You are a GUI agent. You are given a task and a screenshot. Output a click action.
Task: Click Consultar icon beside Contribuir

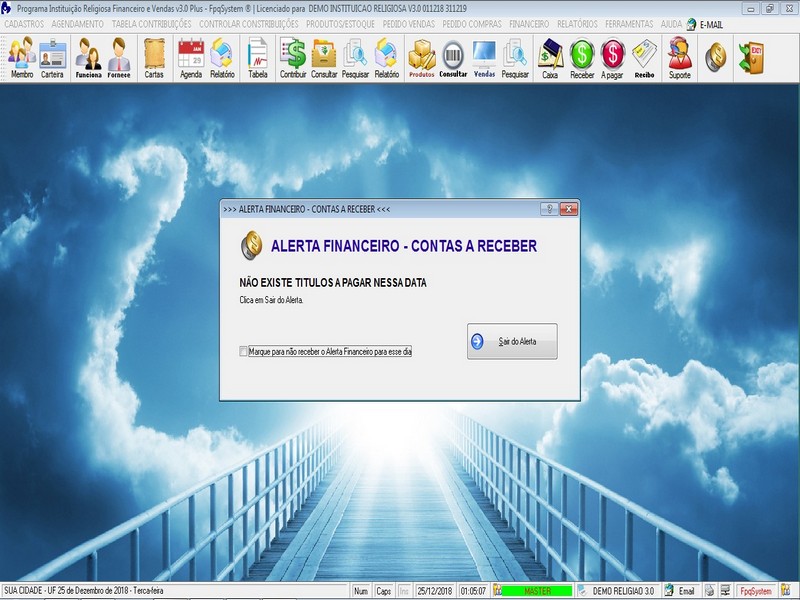pos(324,58)
